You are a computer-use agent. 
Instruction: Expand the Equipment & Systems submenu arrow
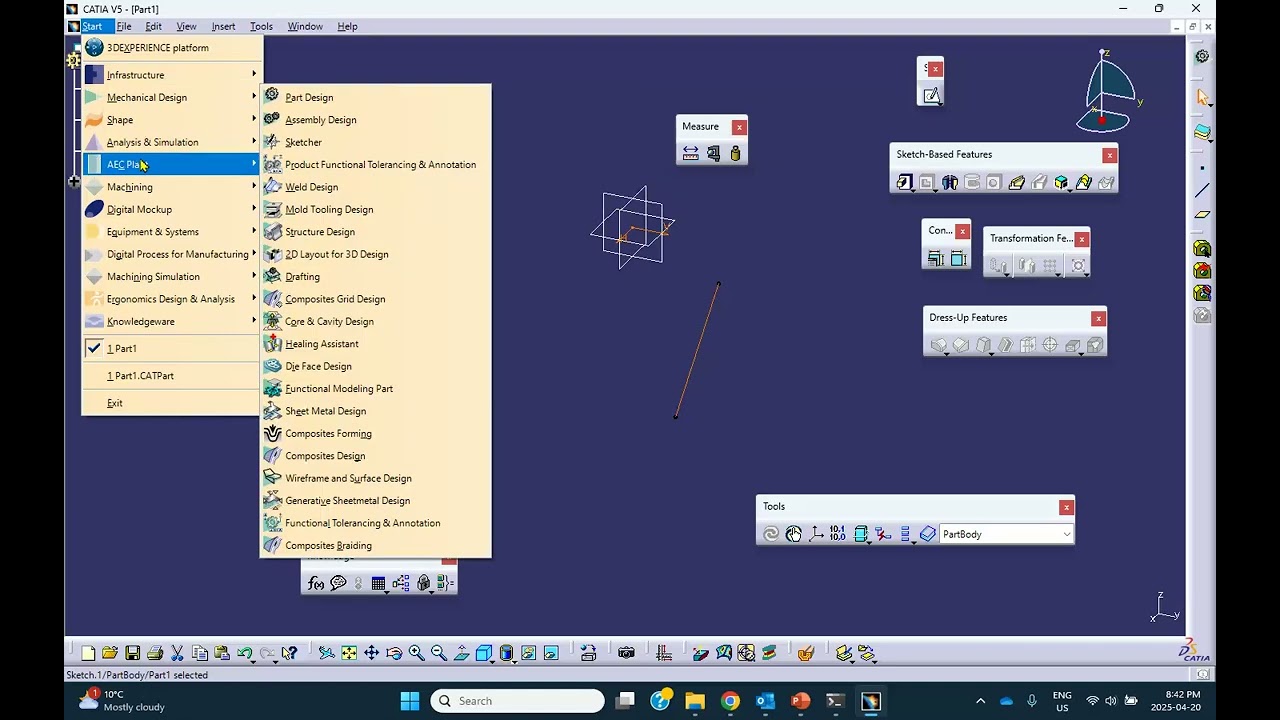(254, 231)
